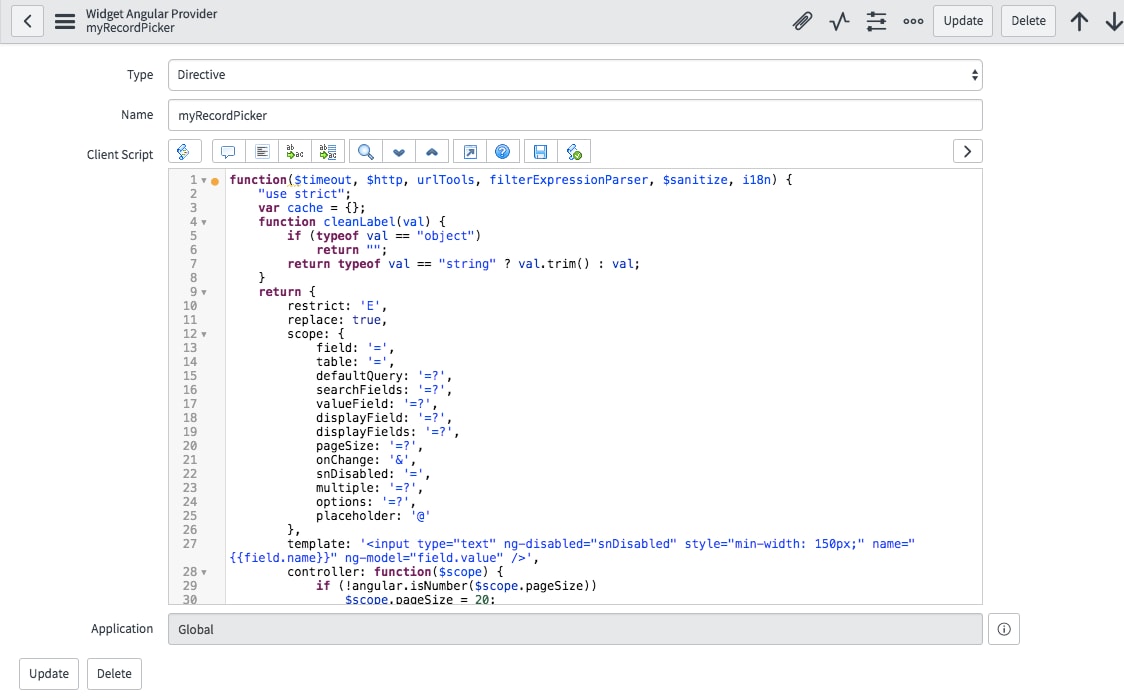Show the activity stream icon
The width and height of the screenshot is (1124, 698).
point(839,21)
